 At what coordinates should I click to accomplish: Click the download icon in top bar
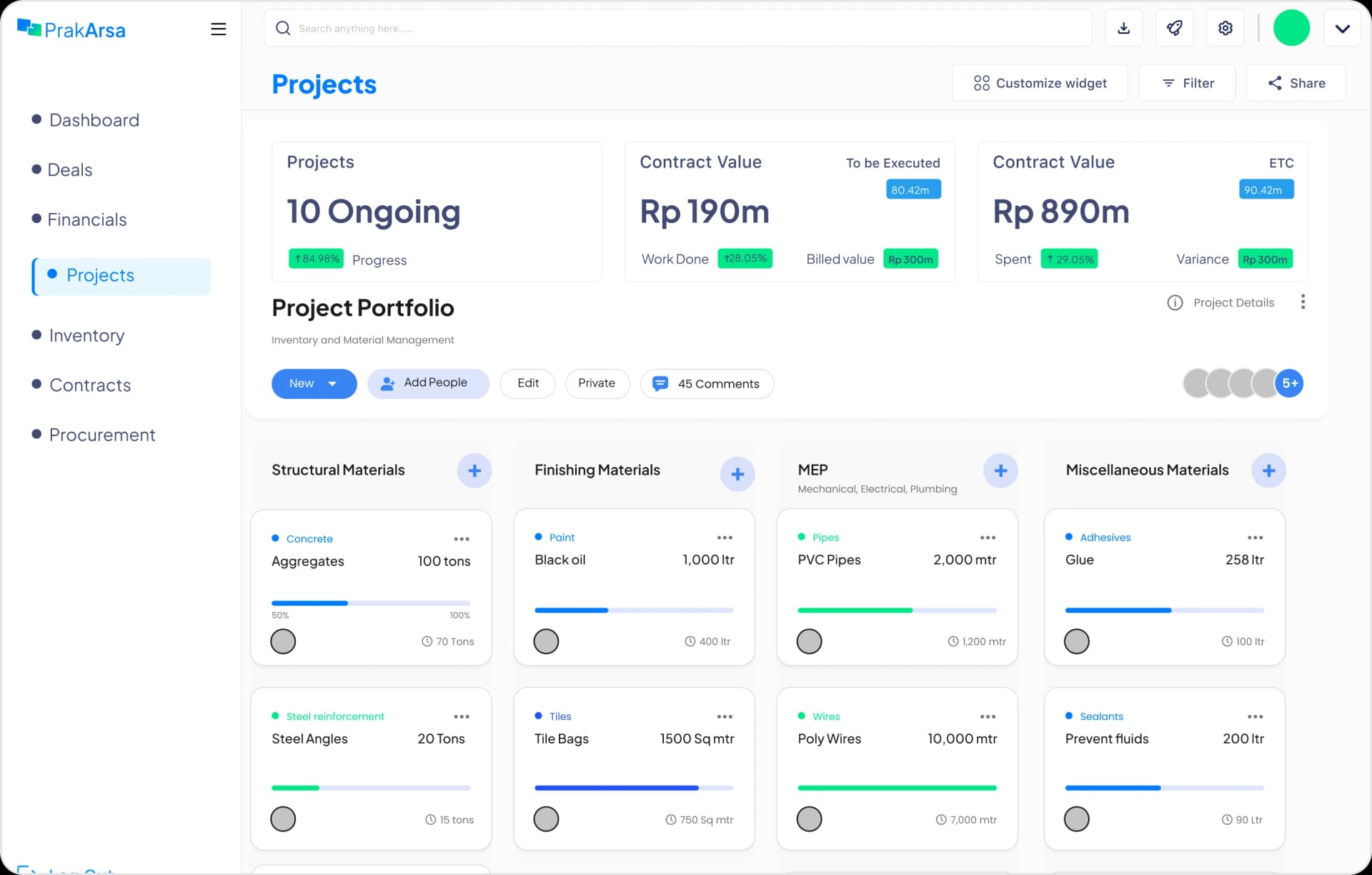click(x=1124, y=28)
